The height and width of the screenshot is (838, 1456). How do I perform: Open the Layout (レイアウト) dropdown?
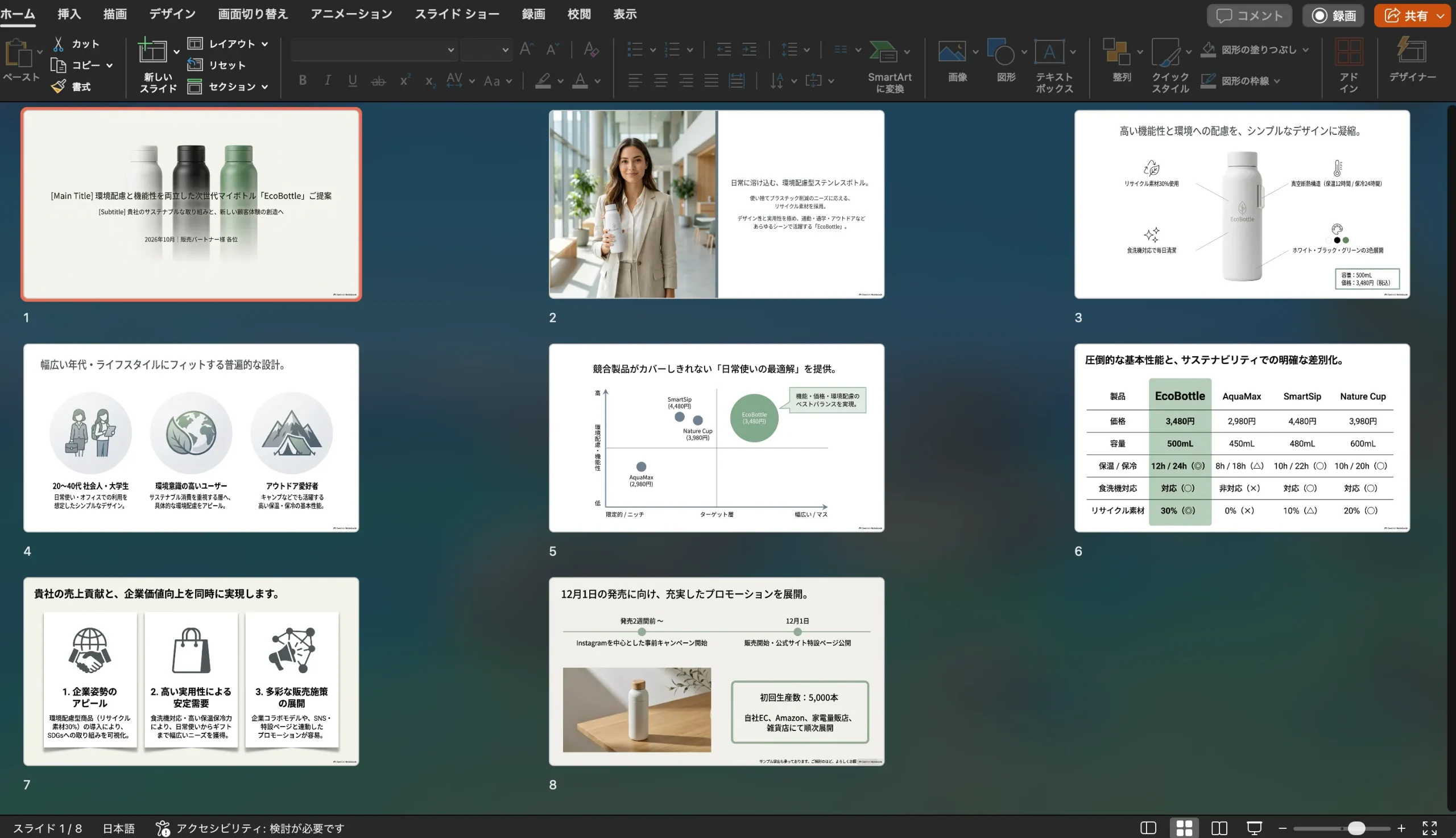click(x=228, y=44)
